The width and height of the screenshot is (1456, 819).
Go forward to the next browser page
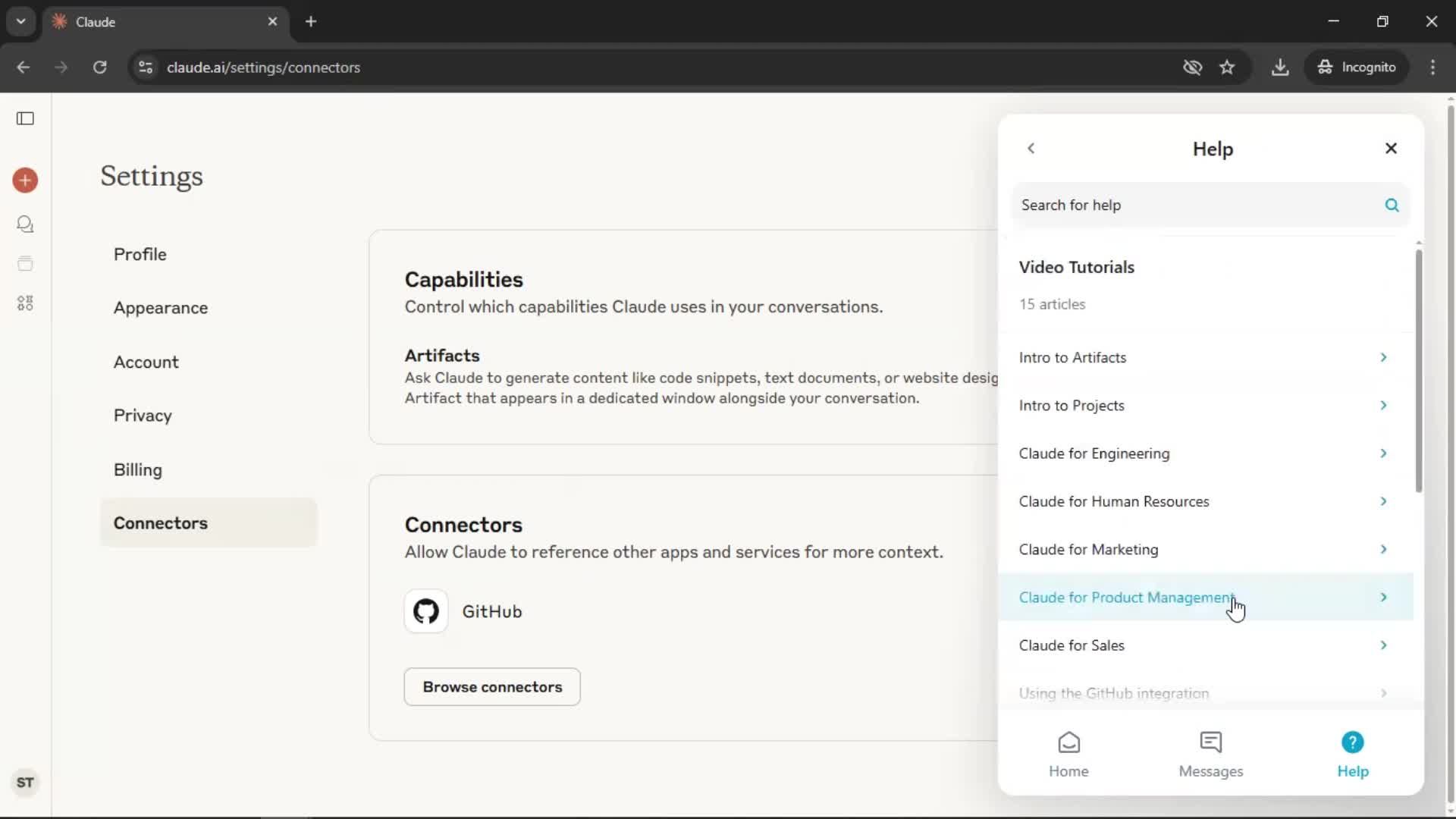tap(61, 67)
